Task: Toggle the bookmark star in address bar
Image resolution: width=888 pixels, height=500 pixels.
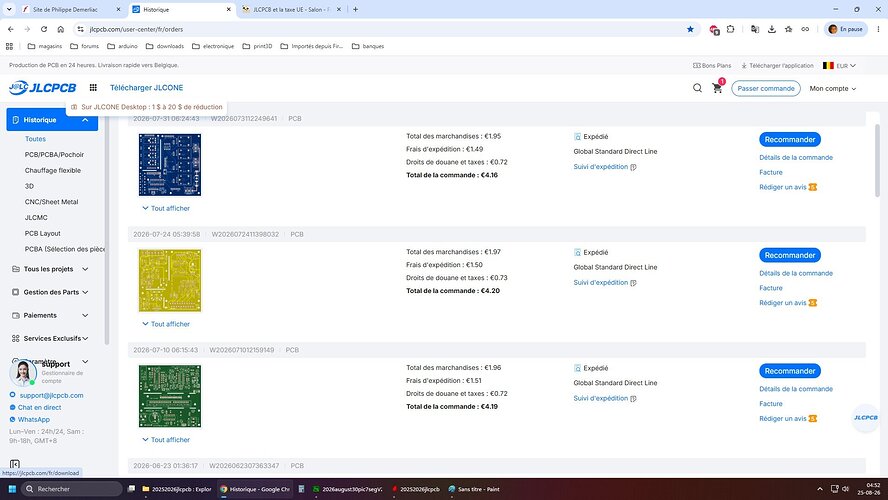Action: pyautogui.click(x=690, y=29)
